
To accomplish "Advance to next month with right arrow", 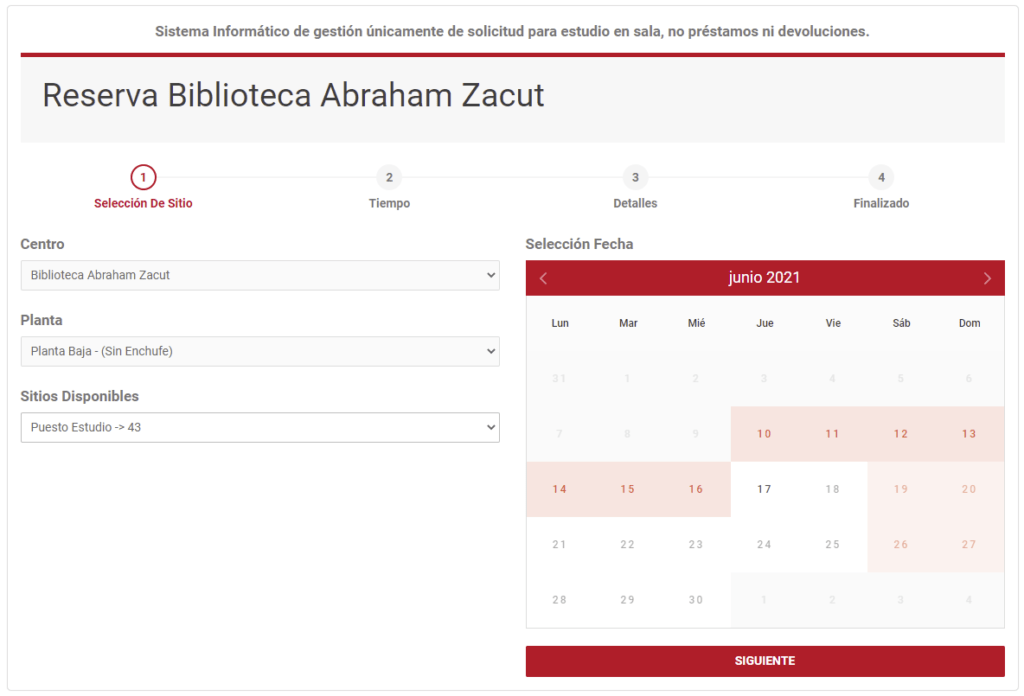I will (x=987, y=278).
